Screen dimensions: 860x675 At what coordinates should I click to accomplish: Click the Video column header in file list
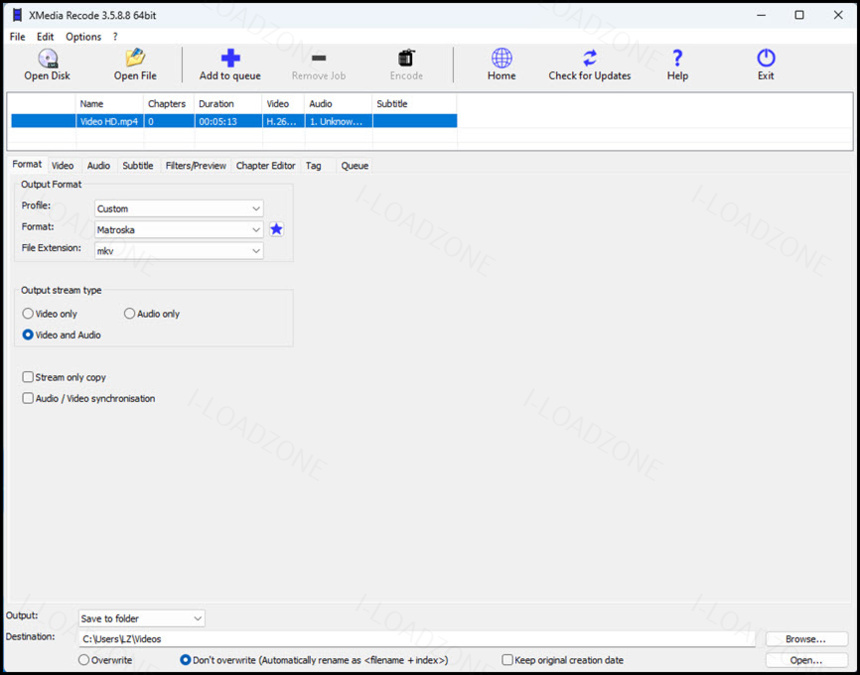point(284,104)
